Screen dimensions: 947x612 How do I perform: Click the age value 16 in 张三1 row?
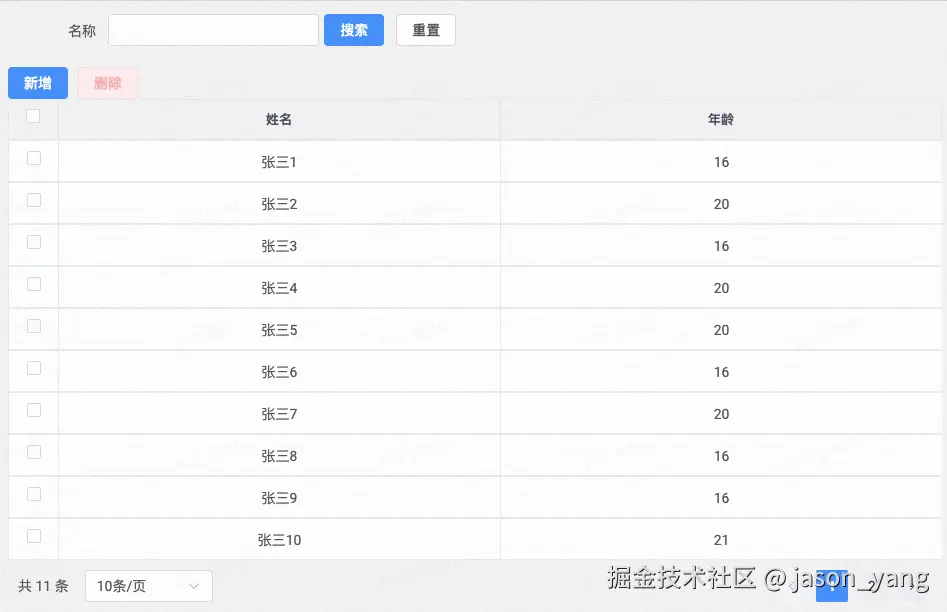tap(721, 162)
